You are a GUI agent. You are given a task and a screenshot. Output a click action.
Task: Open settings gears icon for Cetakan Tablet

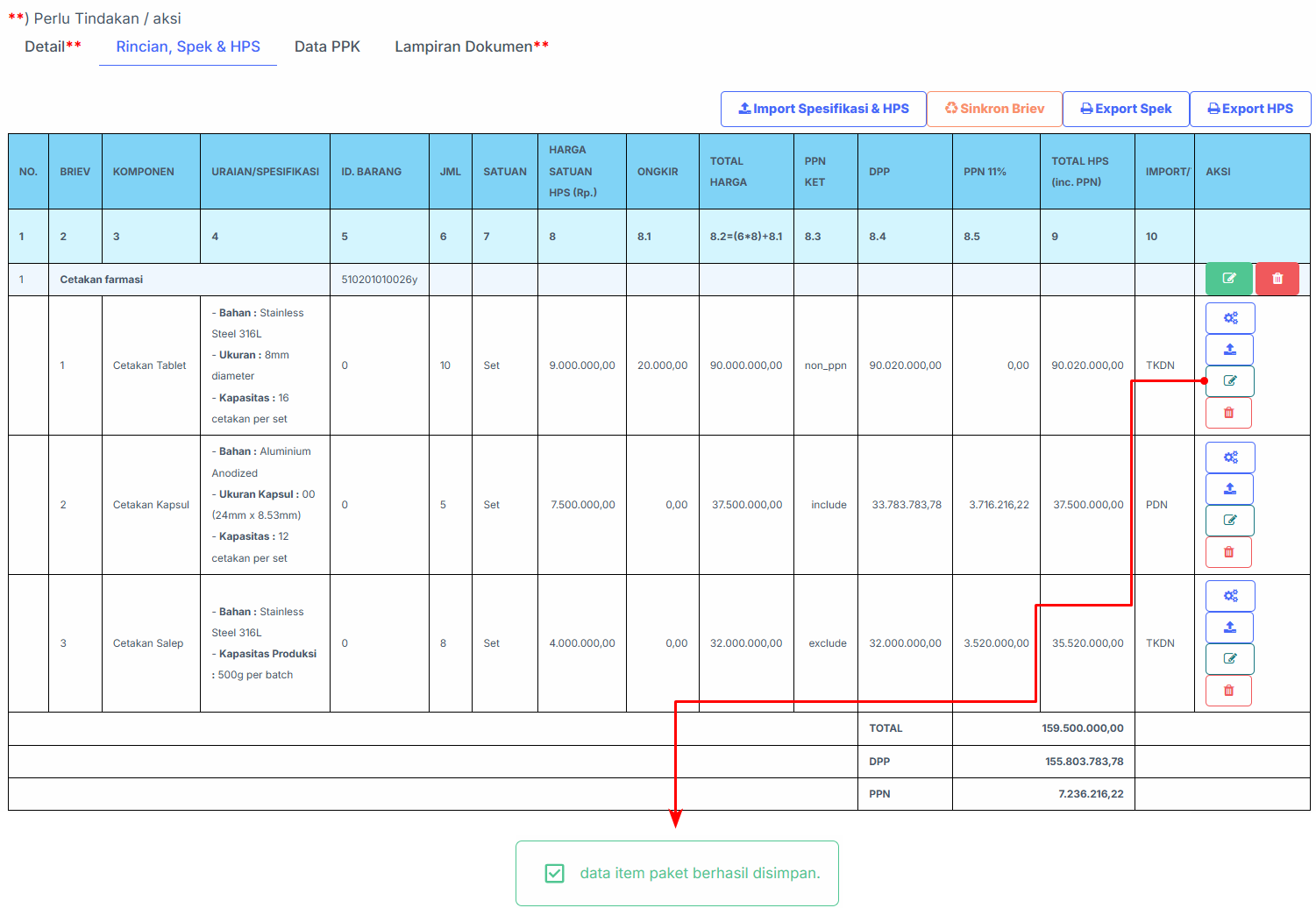point(1230,318)
